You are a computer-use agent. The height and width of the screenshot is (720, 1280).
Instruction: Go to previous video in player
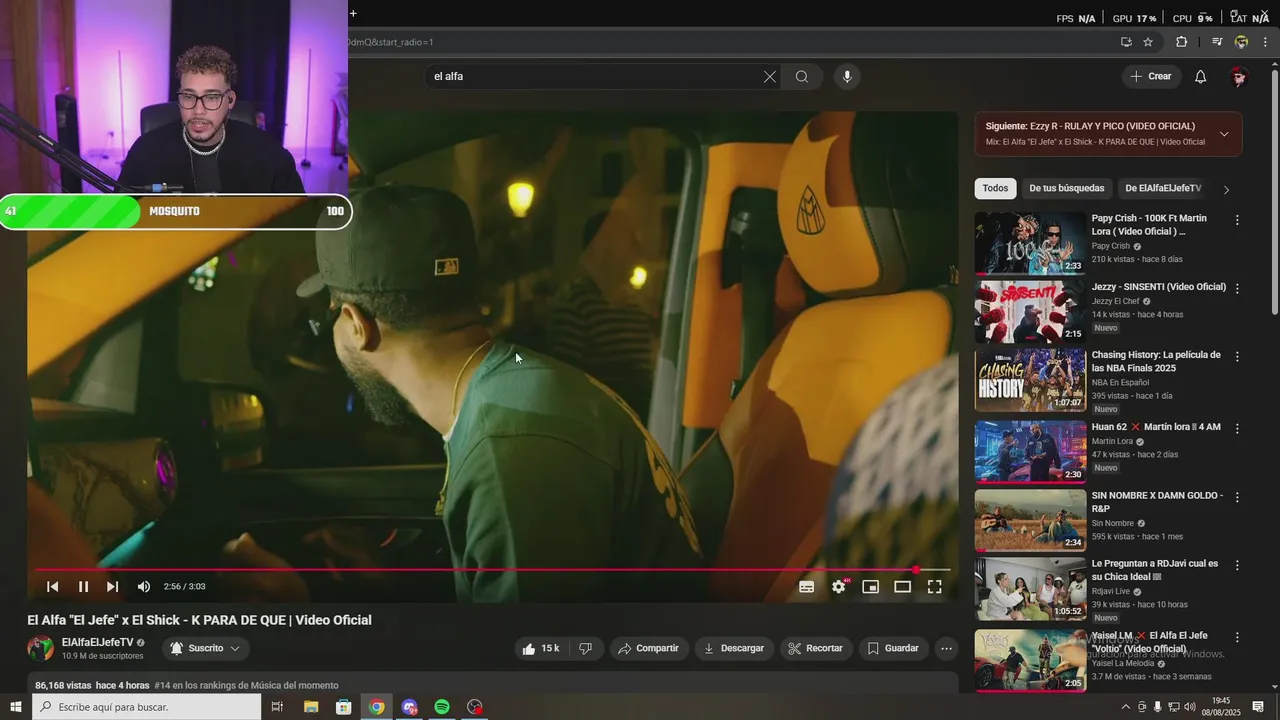click(53, 587)
